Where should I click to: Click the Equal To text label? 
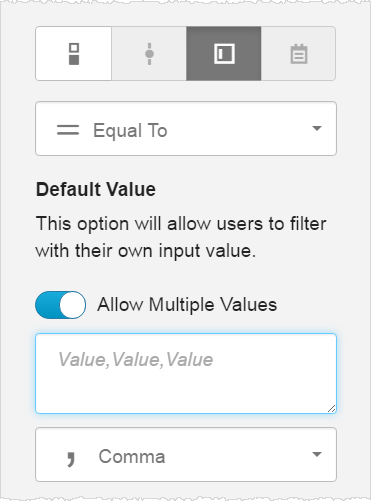click(x=130, y=130)
